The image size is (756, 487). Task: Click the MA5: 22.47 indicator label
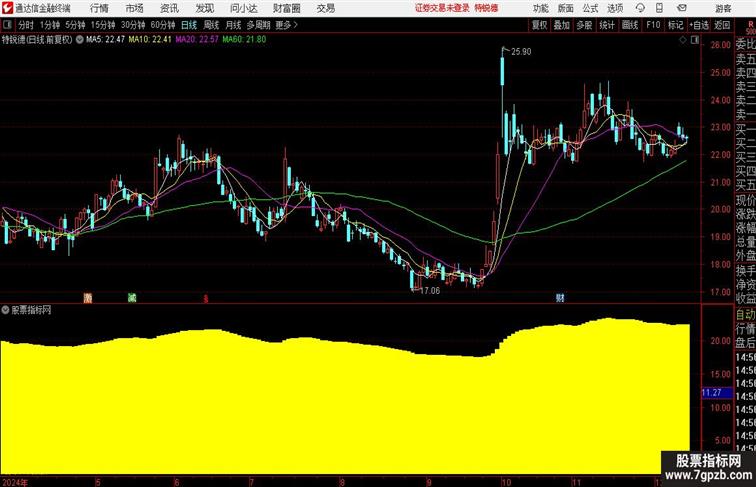pos(105,40)
